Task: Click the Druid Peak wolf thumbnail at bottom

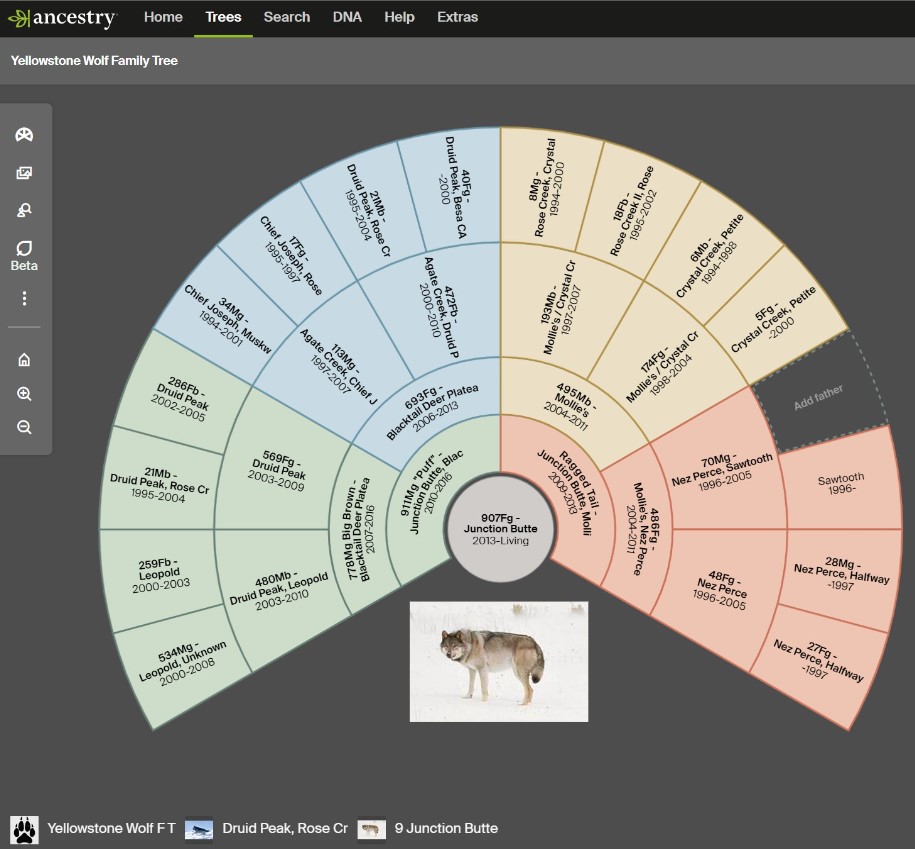Action: [x=198, y=829]
